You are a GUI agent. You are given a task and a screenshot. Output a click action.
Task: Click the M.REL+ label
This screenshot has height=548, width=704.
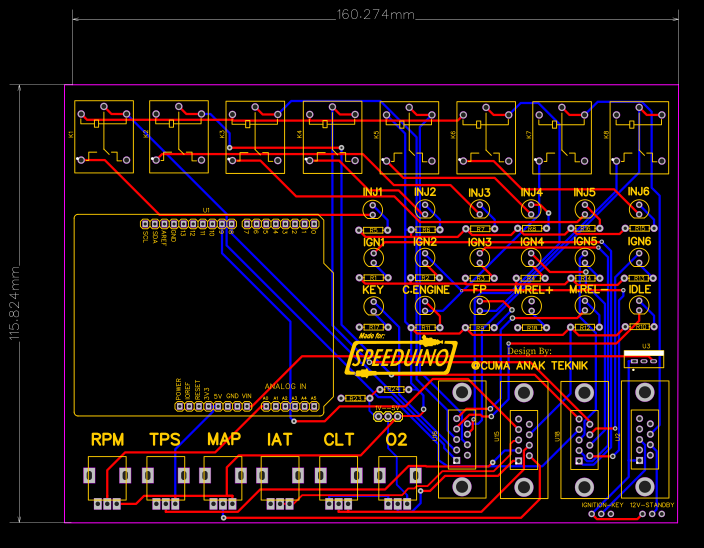click(x=533, y=290)
